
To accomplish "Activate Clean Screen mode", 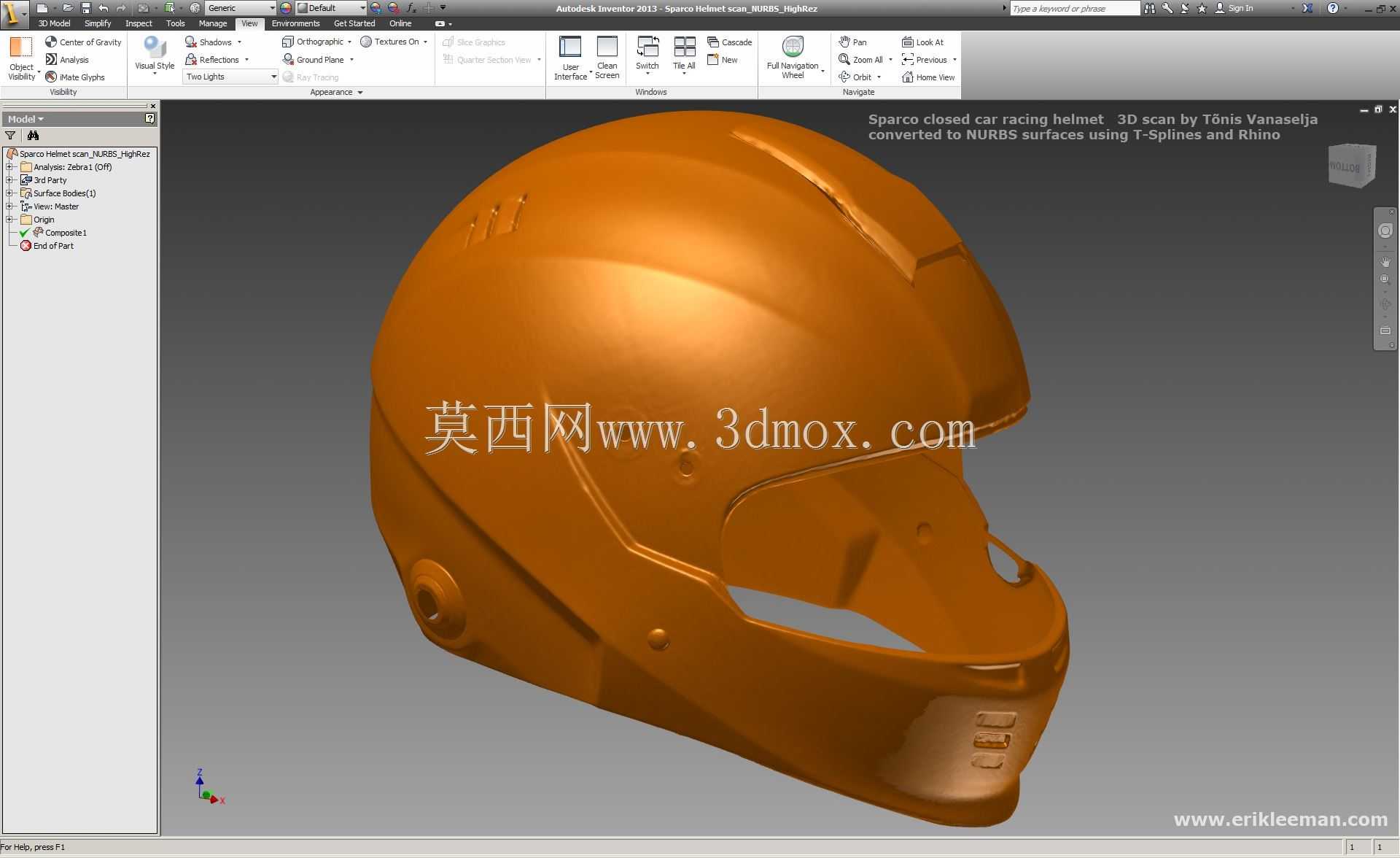I will [x=607, y=58].
